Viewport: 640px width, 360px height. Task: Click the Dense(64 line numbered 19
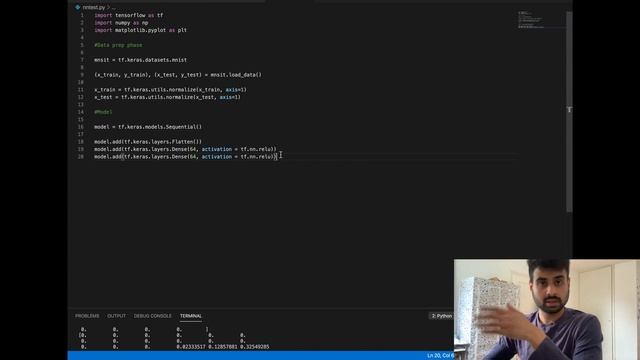point(185,149)
